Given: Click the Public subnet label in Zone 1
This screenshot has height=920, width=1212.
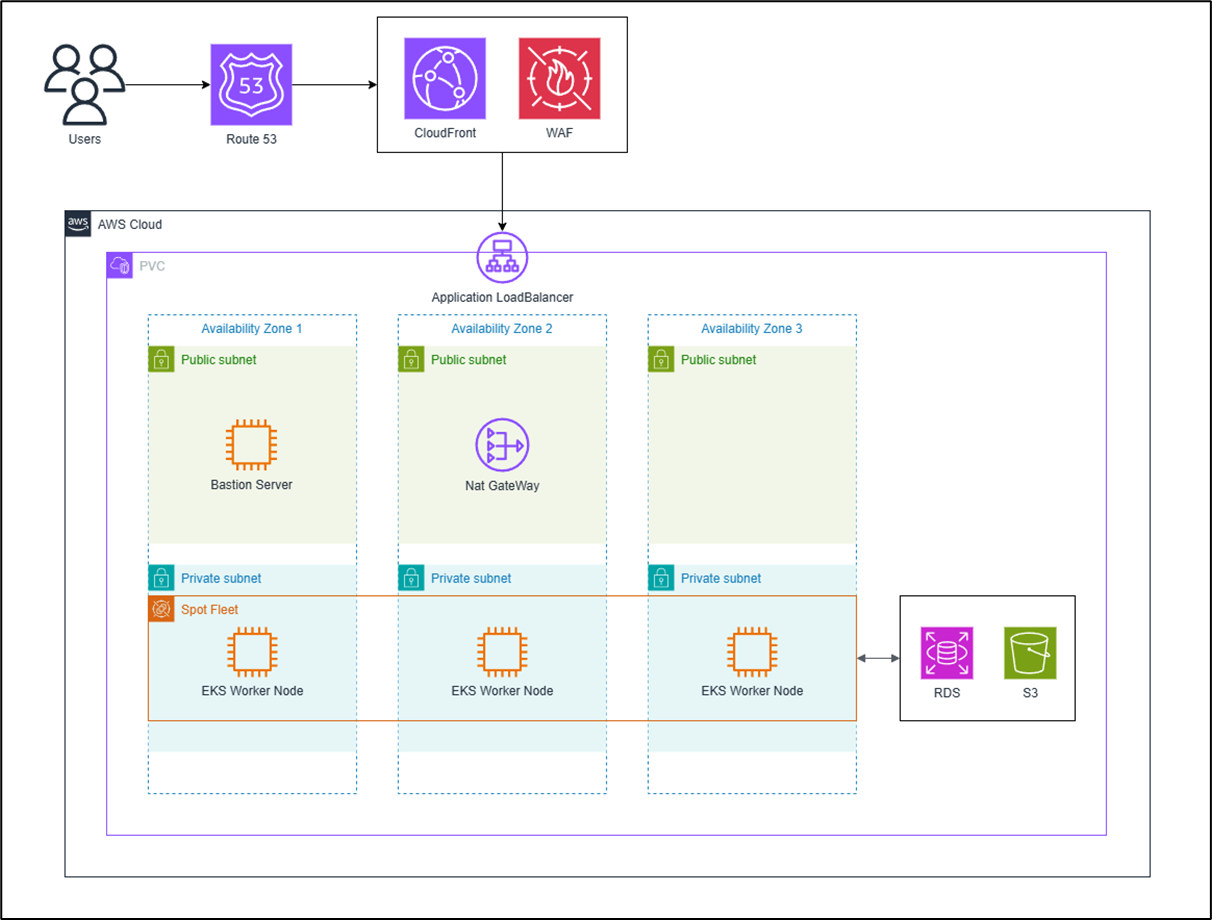Looking at the screenshot, I should [x=218, y=360].
